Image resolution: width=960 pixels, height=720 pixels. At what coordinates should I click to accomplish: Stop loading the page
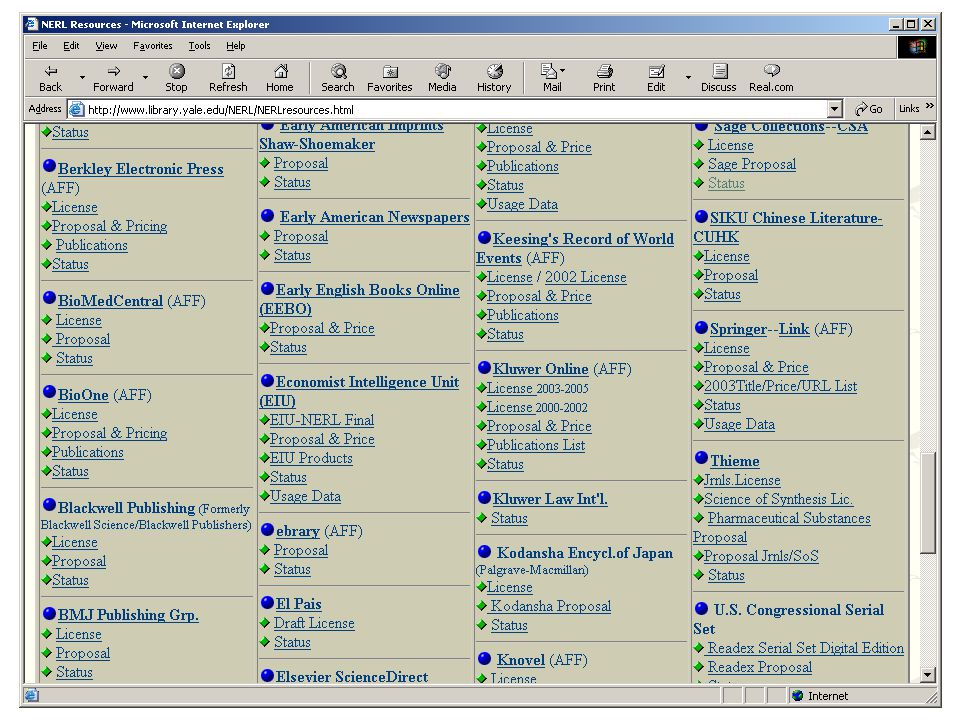click(176, 78)
